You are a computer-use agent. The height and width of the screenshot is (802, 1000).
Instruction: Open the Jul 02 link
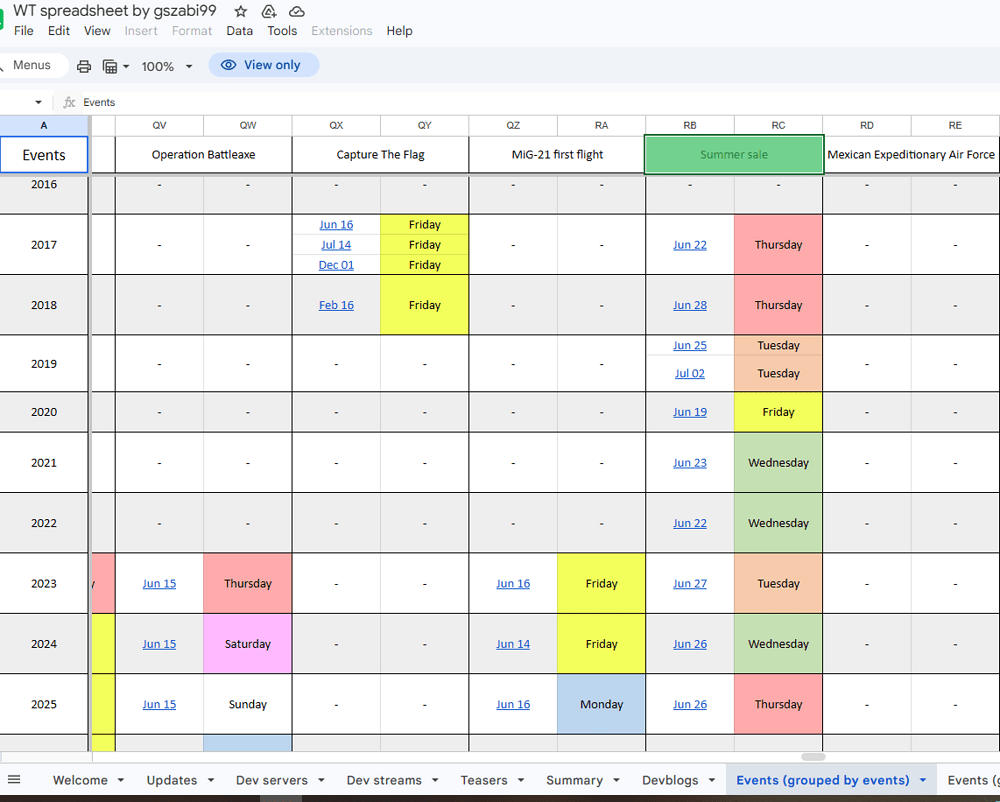(690, 374)
